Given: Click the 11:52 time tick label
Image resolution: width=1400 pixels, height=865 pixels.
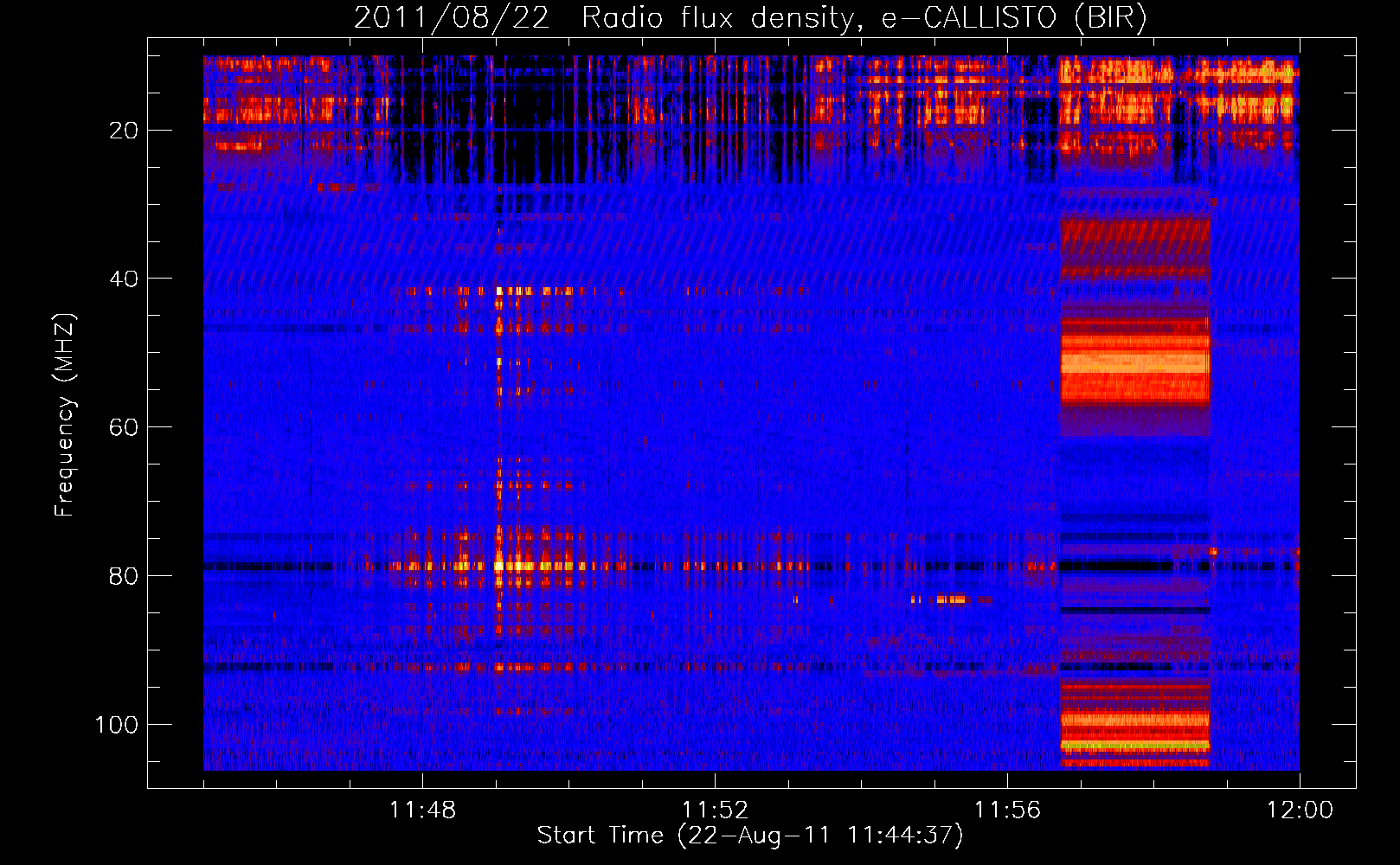Looking at the screenshot, I should pyautogui.click(x=715, y=810).
